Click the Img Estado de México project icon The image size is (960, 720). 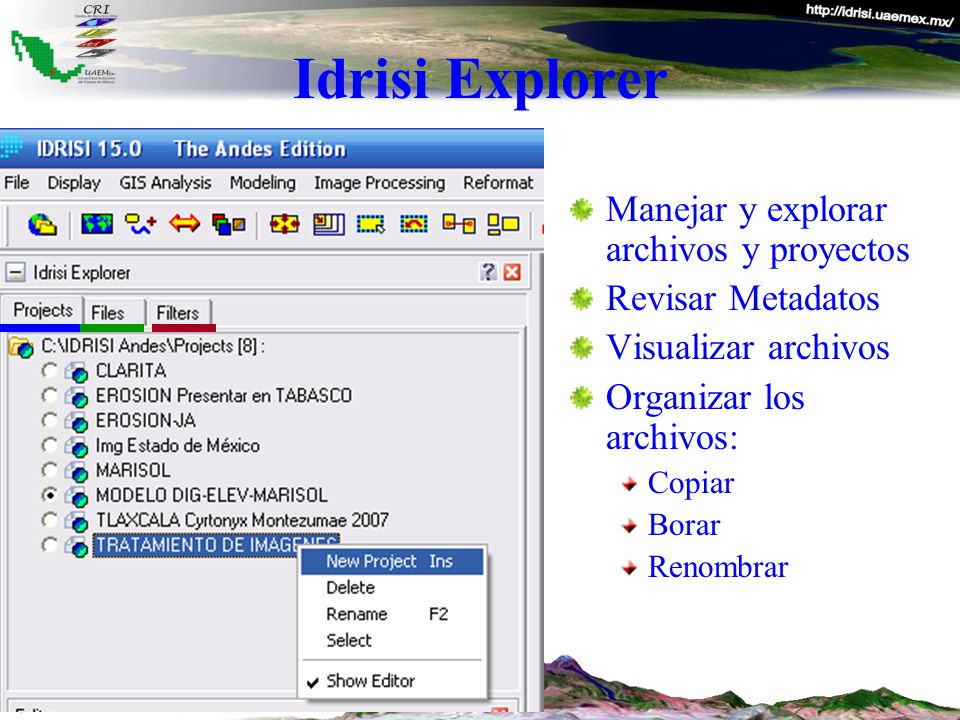(77, 447)
